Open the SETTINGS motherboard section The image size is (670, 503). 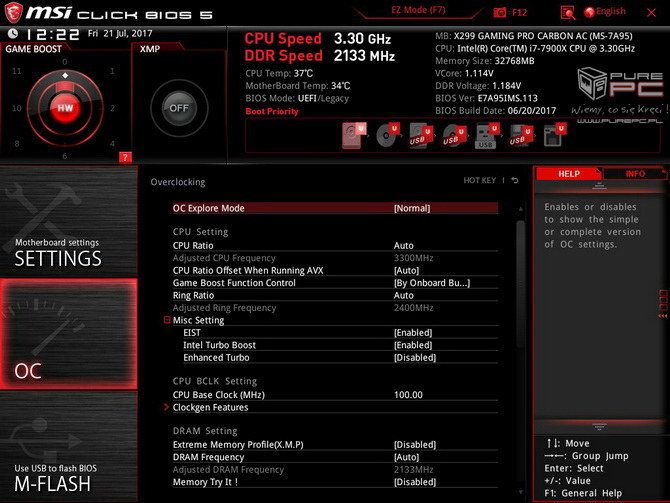(x=68, y=221)
